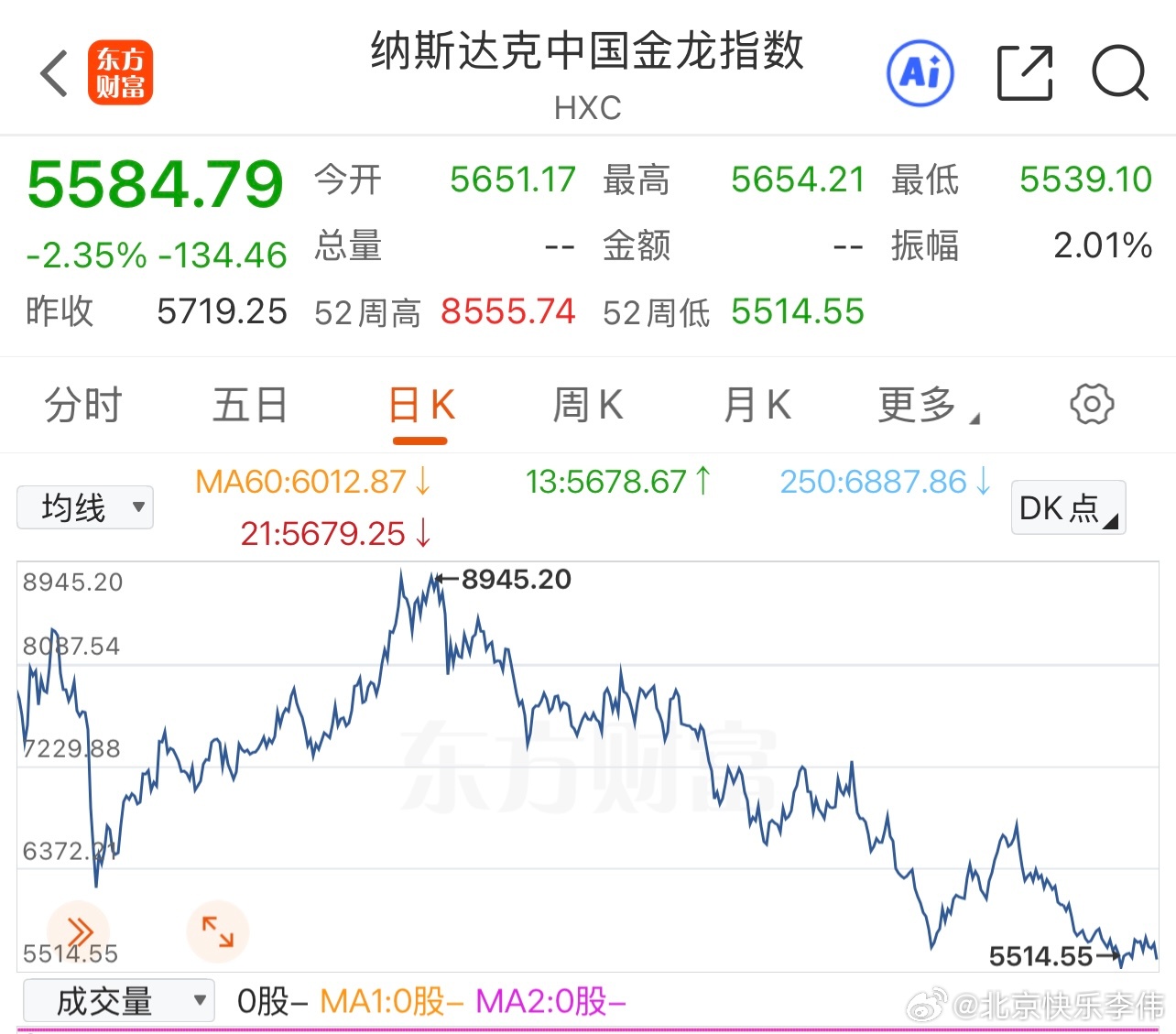The height and width of the screenshot is (1034, 1176).
Task: Tap the 250:6887.86 moving average value
Action: [x=886, y=481]
